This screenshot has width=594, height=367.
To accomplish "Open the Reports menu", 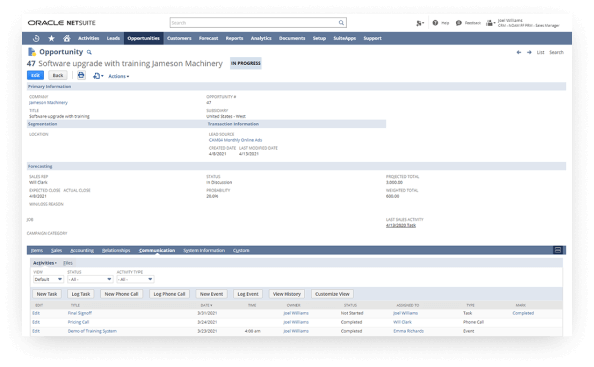I will [x=234, y=38].
